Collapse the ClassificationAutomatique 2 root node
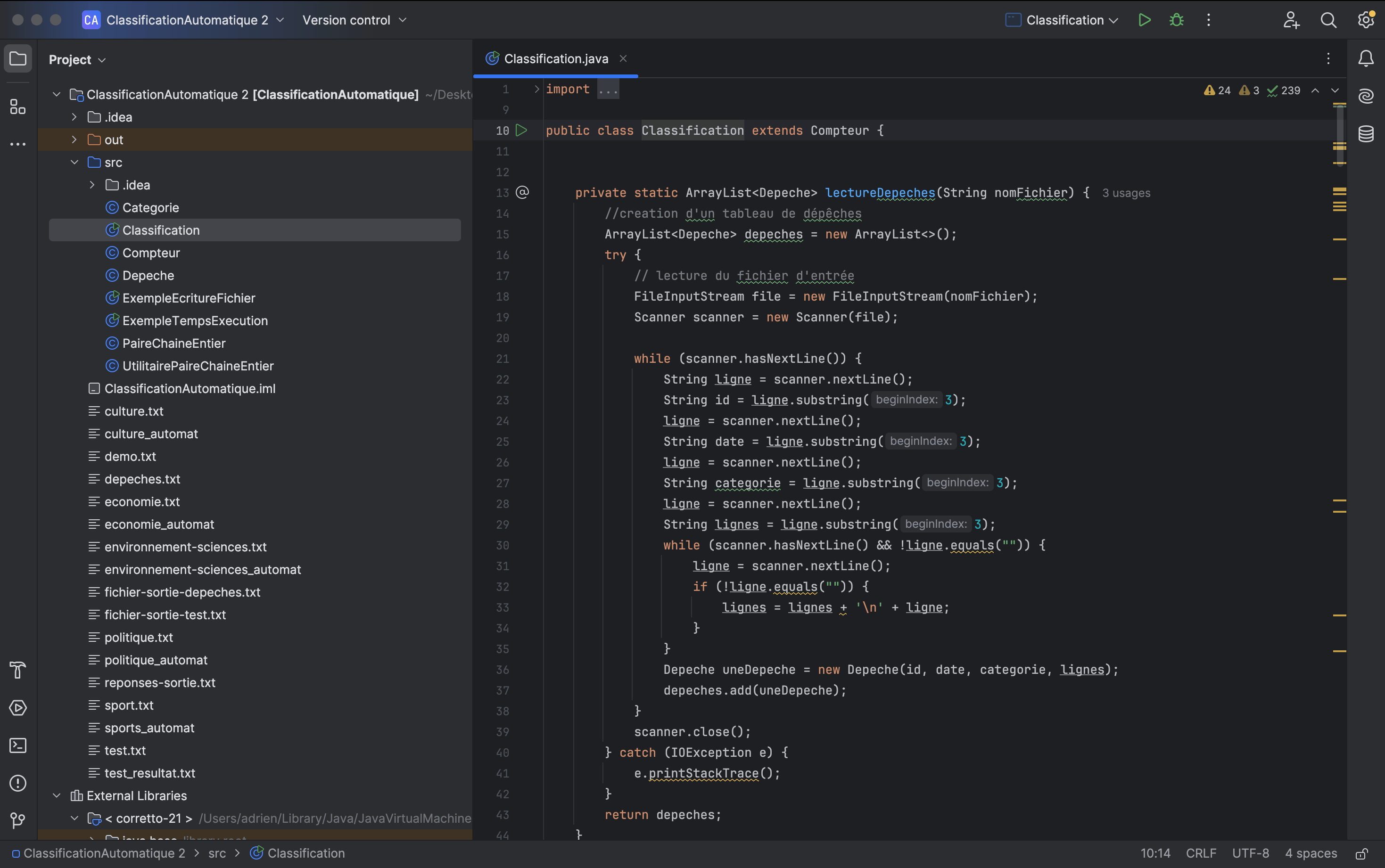 click(56, 94)
